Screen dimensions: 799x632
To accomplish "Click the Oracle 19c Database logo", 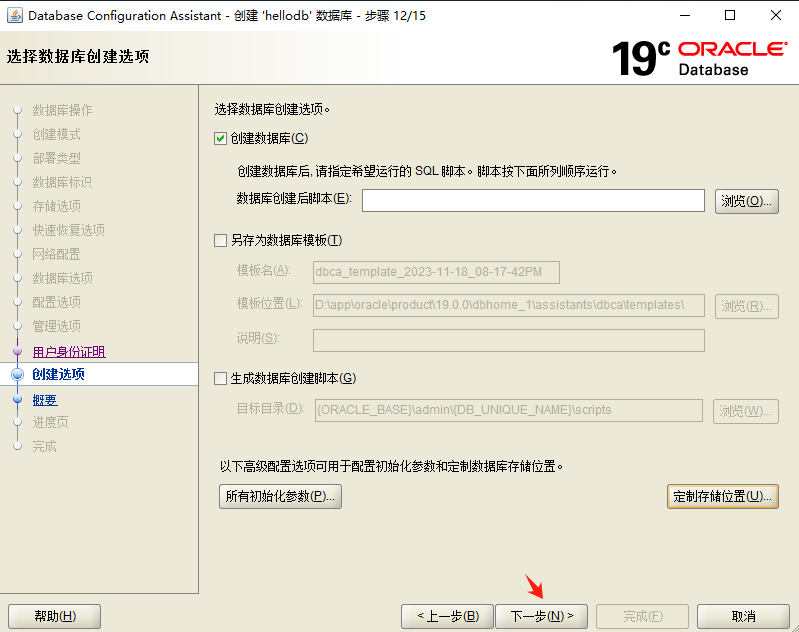I will [x=700, y=59].
